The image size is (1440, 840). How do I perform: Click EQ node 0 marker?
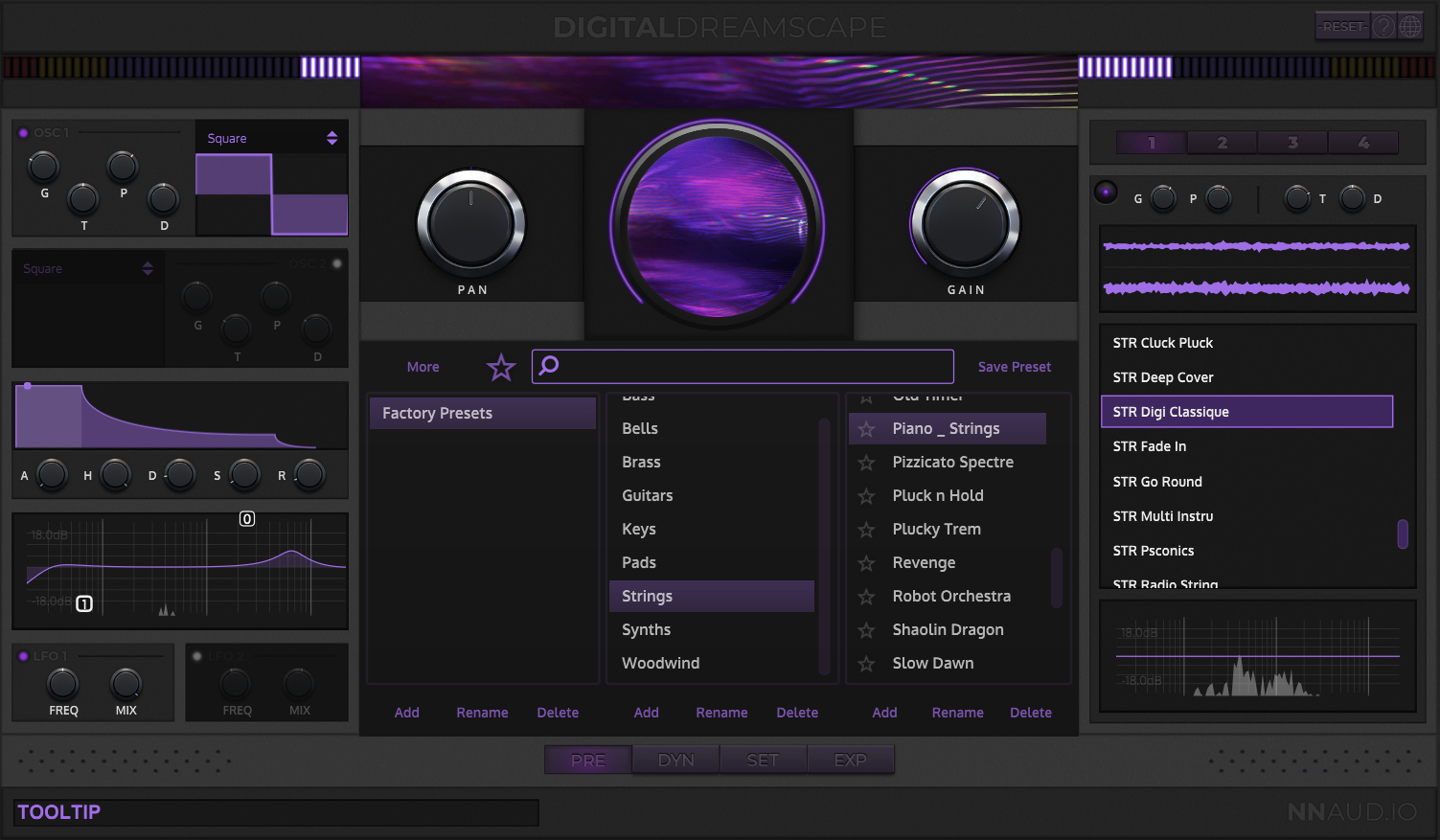pyautogui.click(x=247, y=519)
